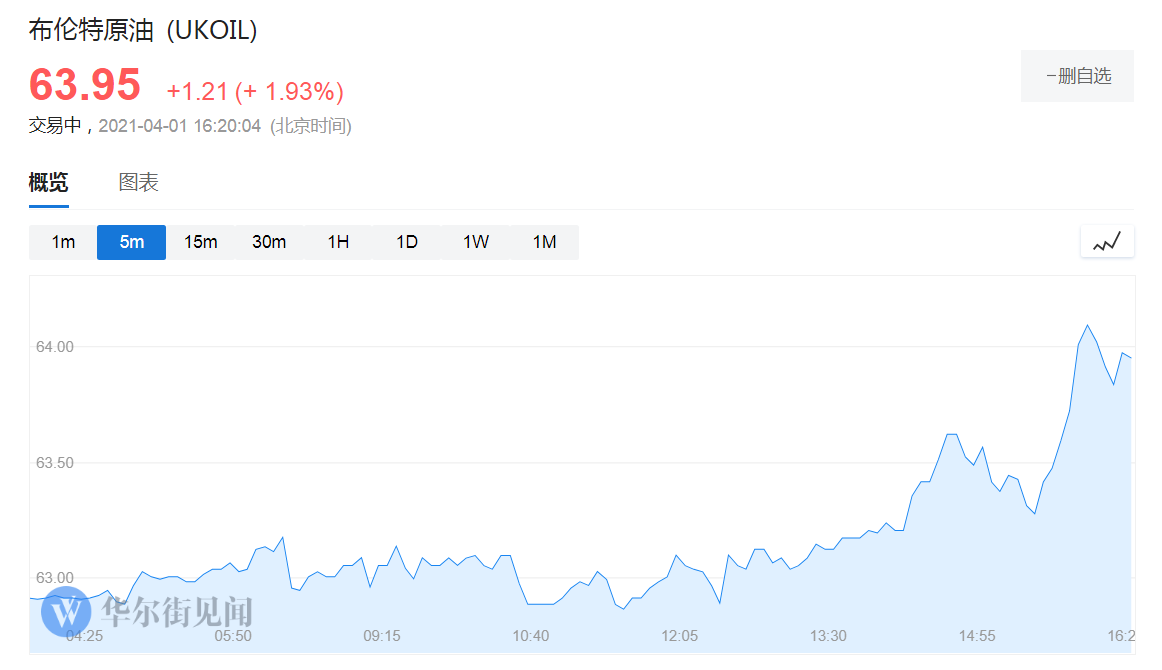The width and height of the screenshot is (1162, 670).
Task: Select the 5m timeframe
Action: (131, 242)
